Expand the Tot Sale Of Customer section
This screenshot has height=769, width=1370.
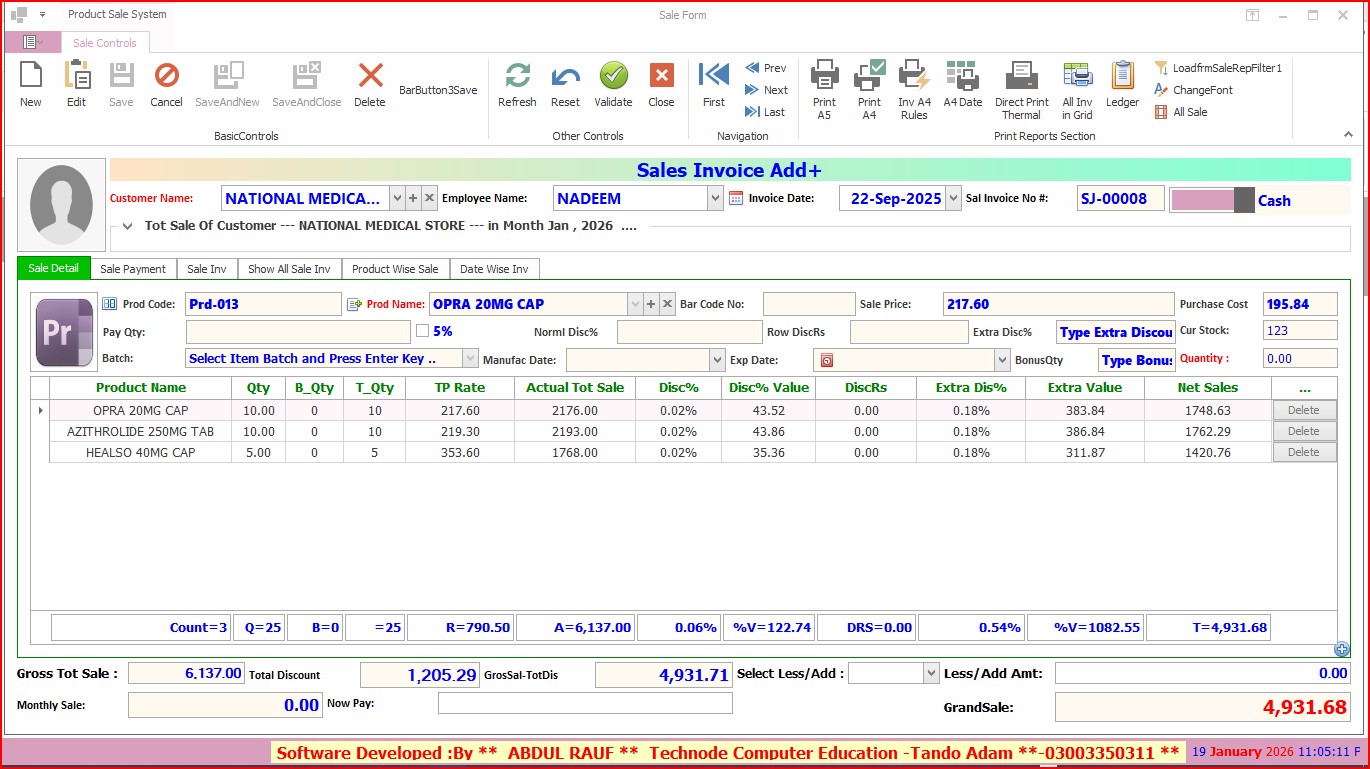tap(127, 226)
